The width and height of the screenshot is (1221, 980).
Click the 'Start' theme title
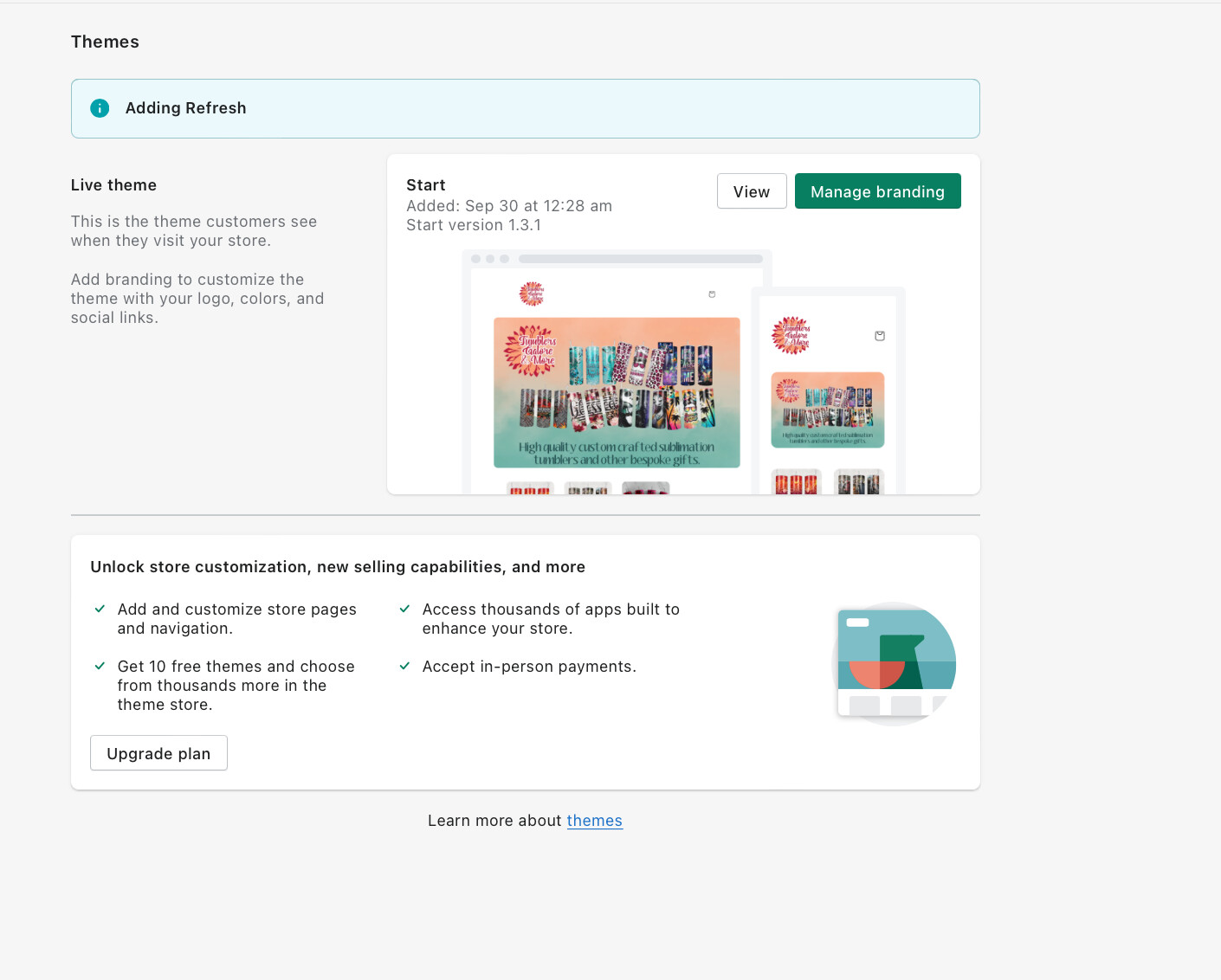click(425, 185)
